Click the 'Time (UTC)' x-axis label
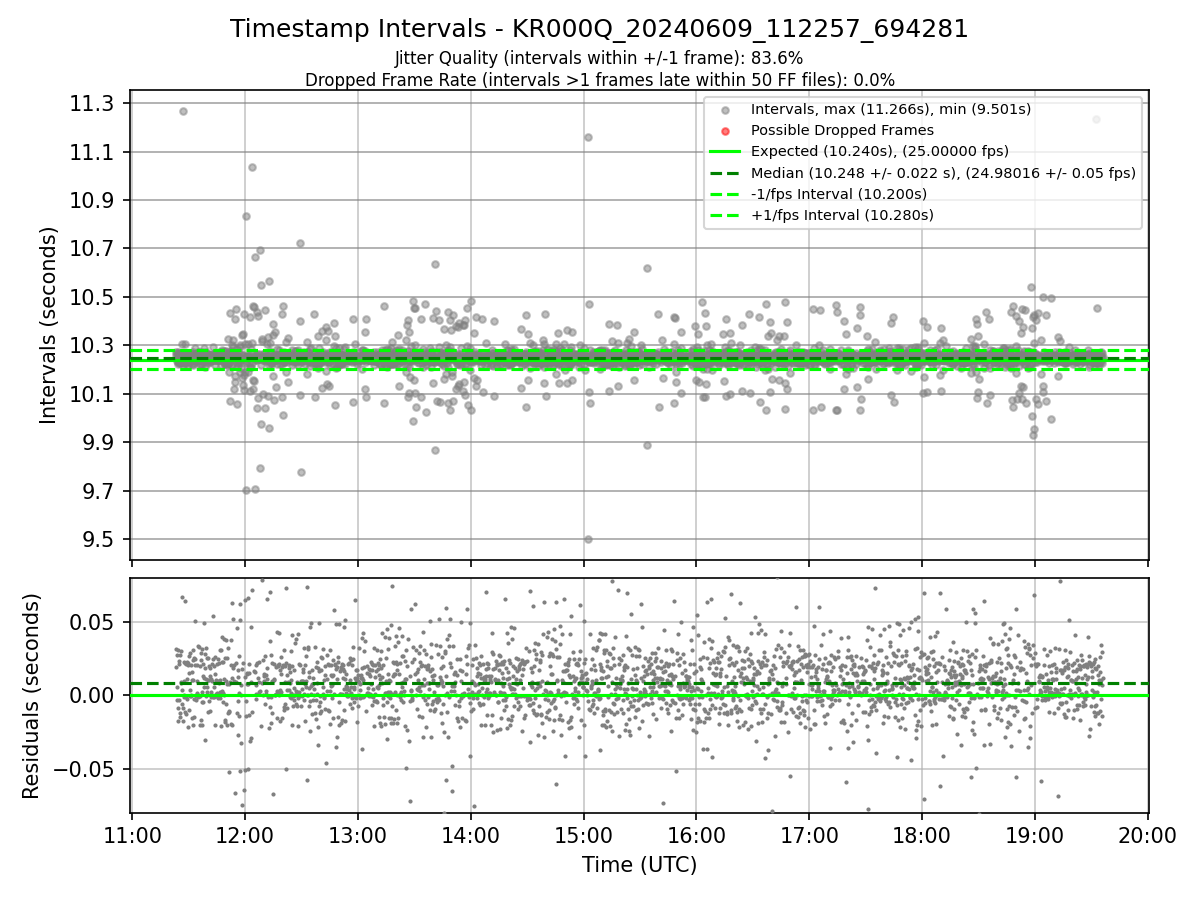 (639, 865)
